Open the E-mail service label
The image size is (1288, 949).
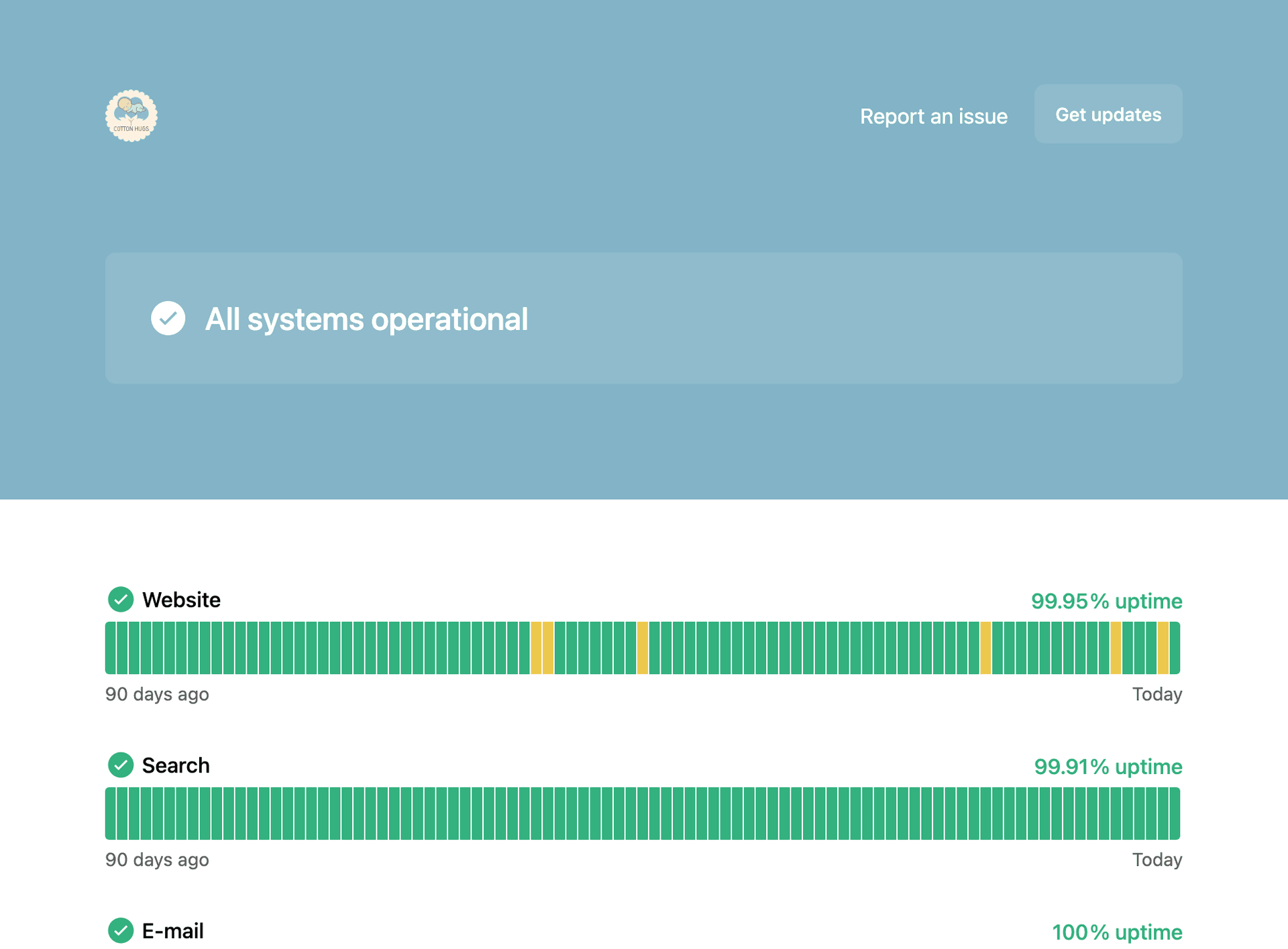pyautogui.click(x=173, y=931)
